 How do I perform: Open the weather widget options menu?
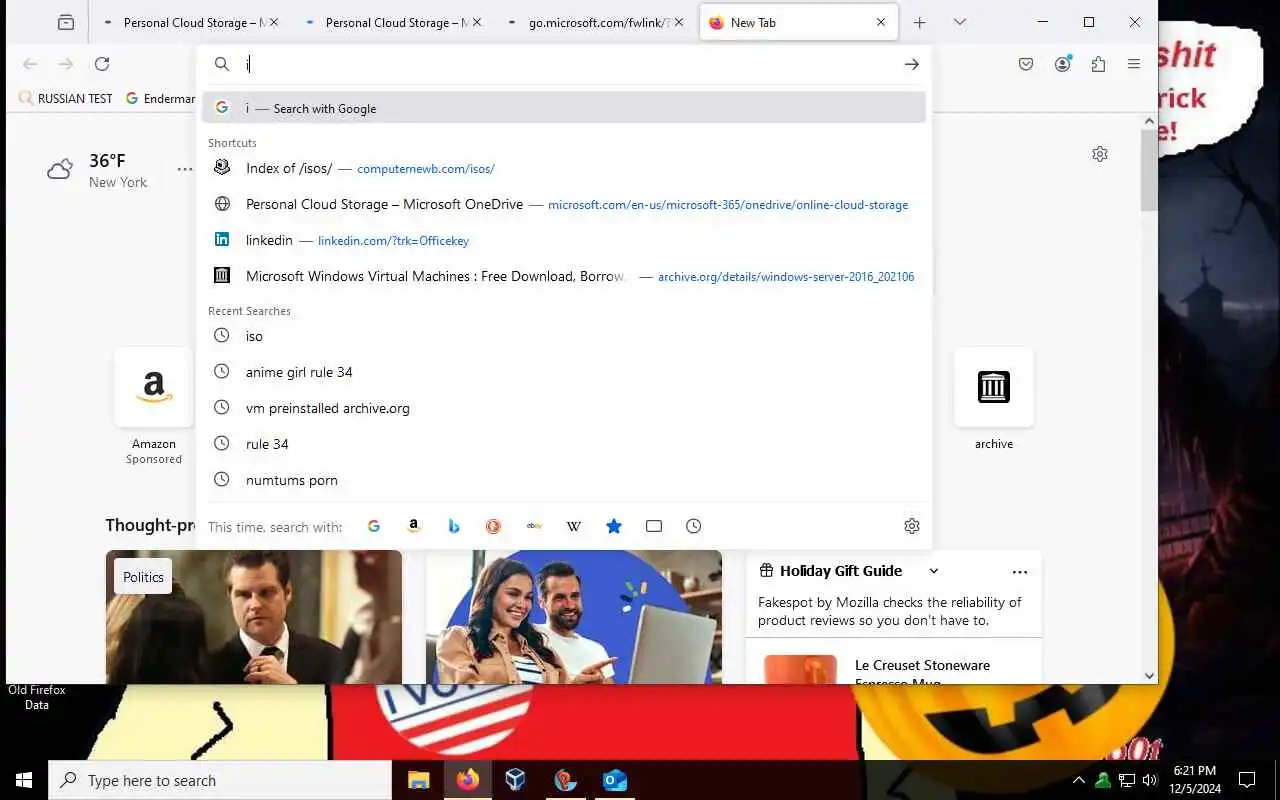[x=185, y=169]
